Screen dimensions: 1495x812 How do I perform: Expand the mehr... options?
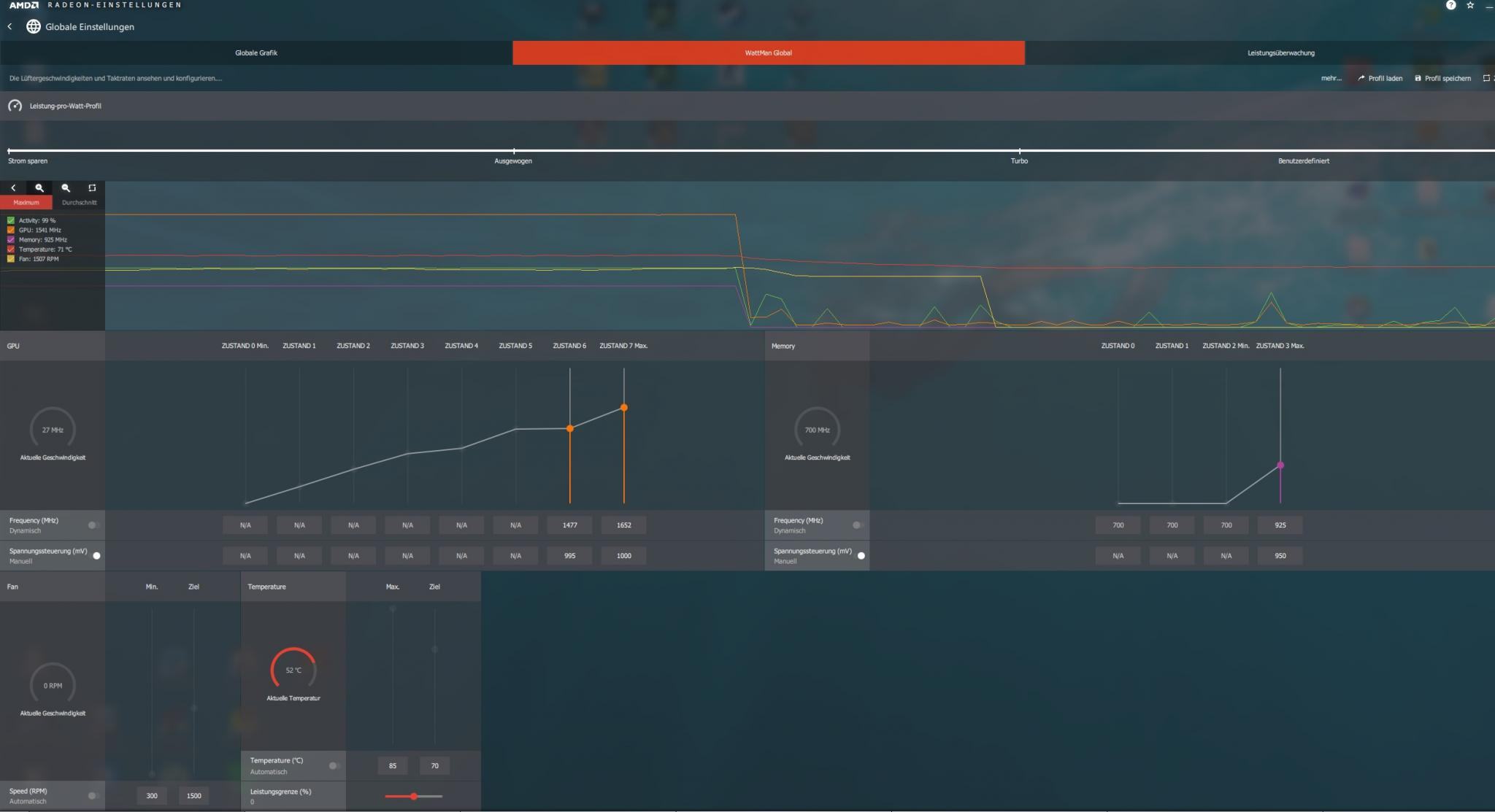pyautogui.click(x=1331, y=78)
